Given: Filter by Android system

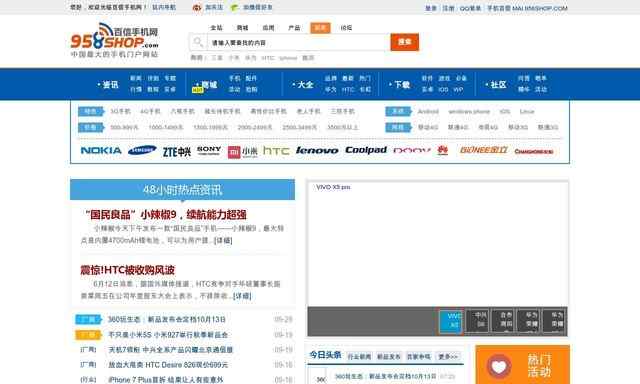Looking at the screenshot, I should pyautogui.click(x=428, y=111).
